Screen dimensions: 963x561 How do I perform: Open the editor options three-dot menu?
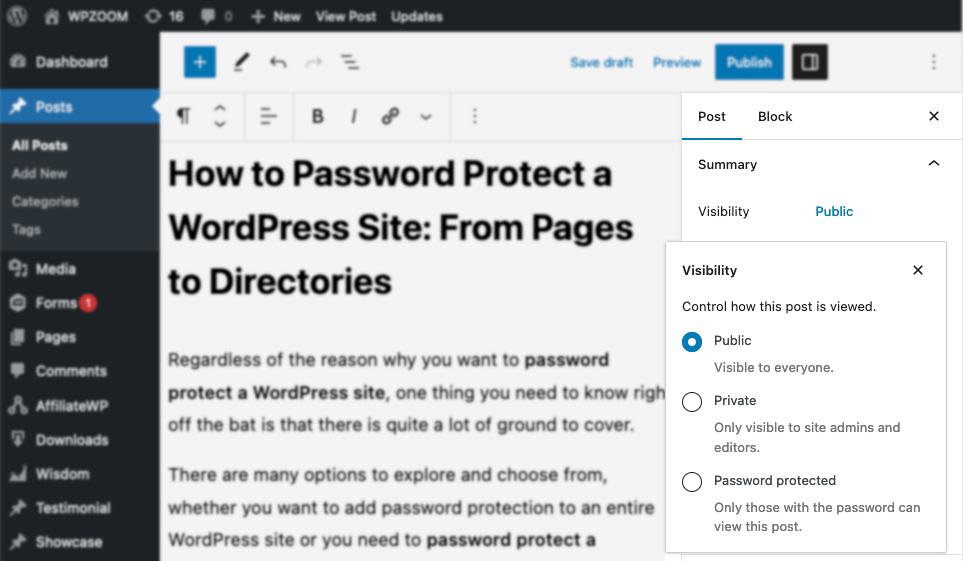(934, 62)
